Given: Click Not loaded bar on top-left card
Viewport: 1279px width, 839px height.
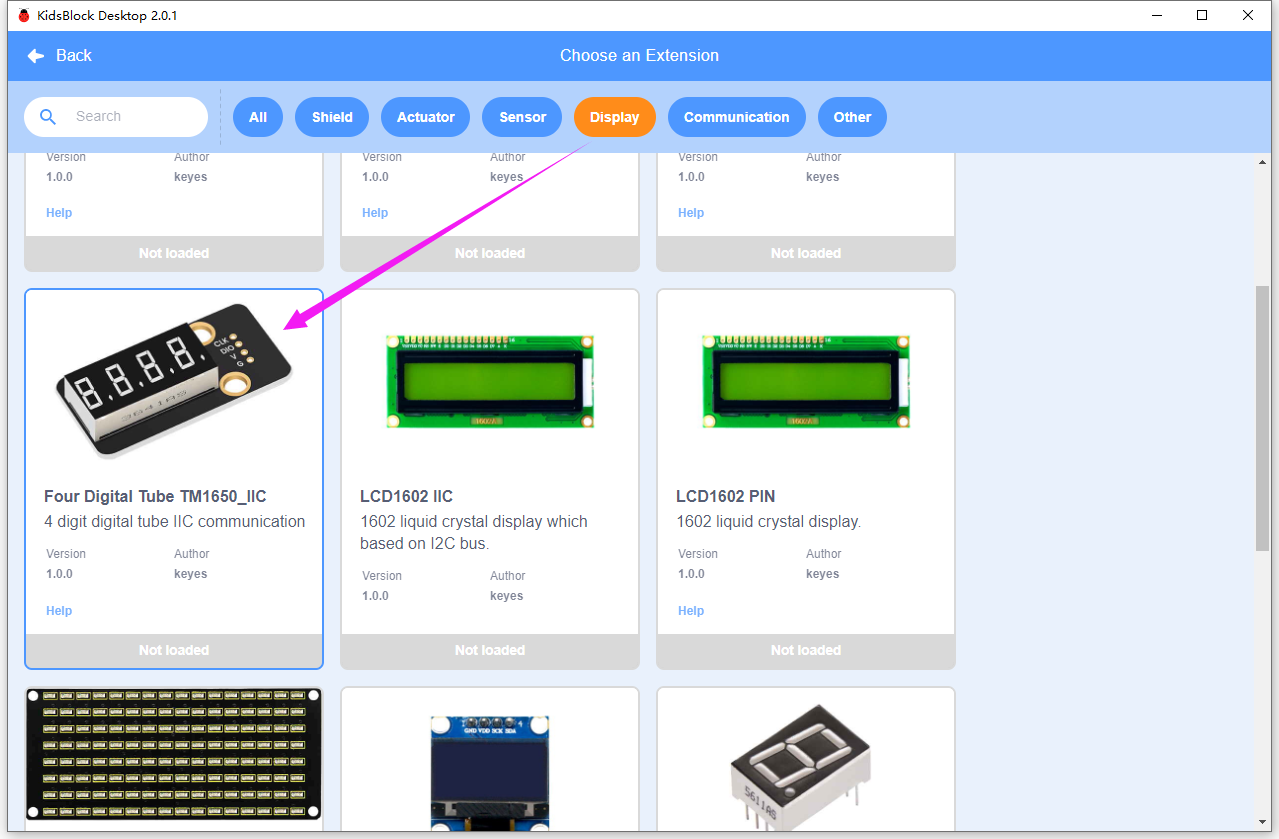Looking at the screenshot, I should click(x=174, y=253).
